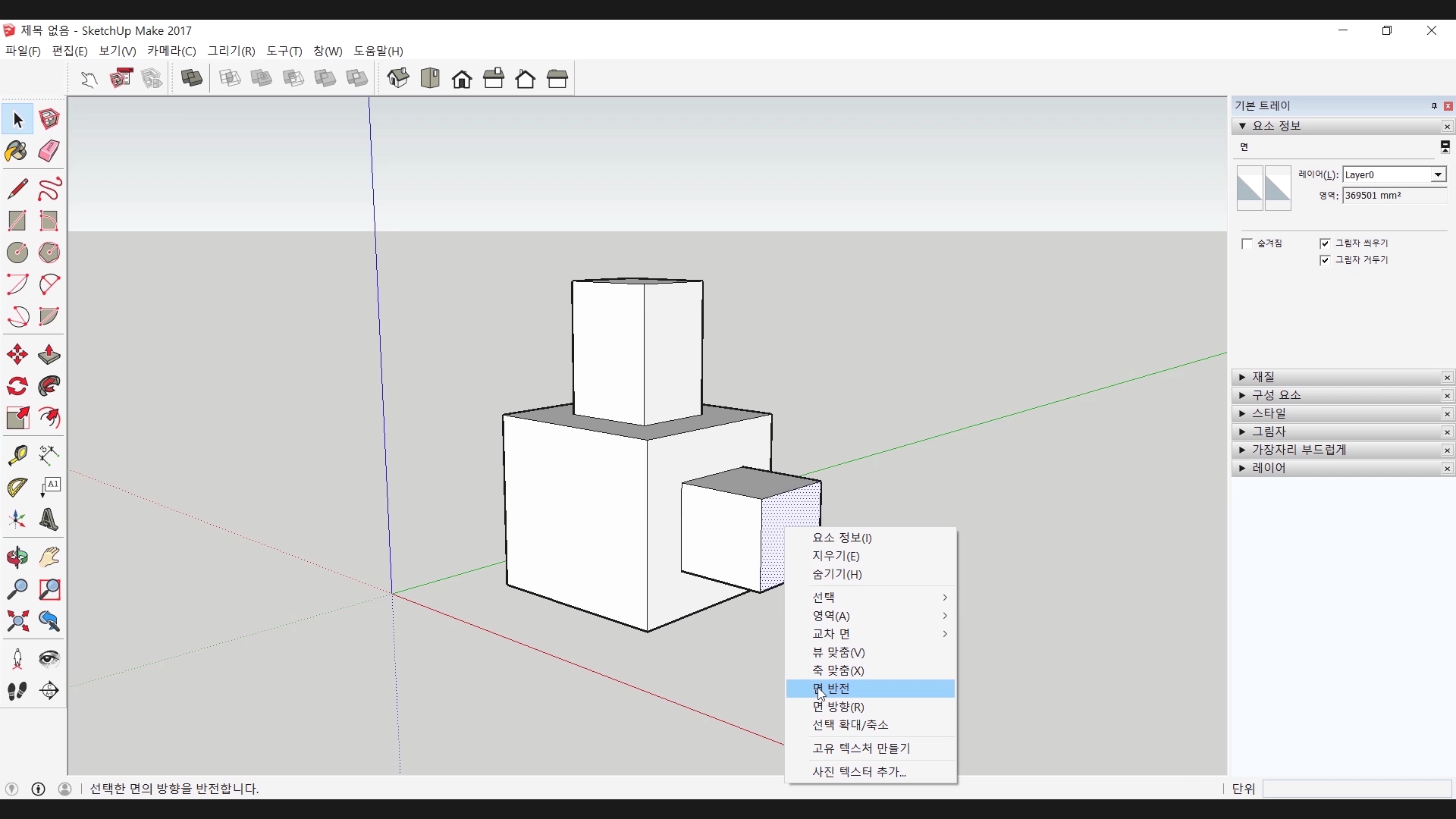Viewport: 1456px width, 819px height.
Task: Click the 단위 measurements input box
Action: [1356, 789]
